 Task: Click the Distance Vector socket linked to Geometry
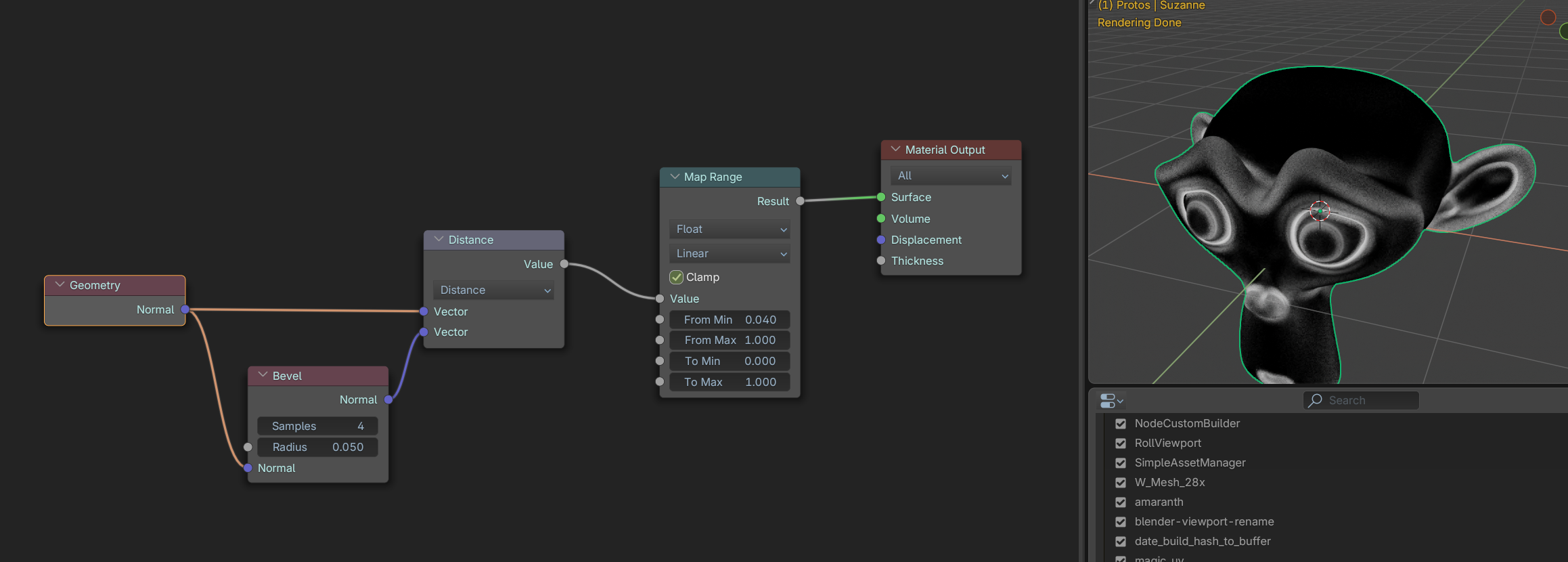(x=424, y=311)
